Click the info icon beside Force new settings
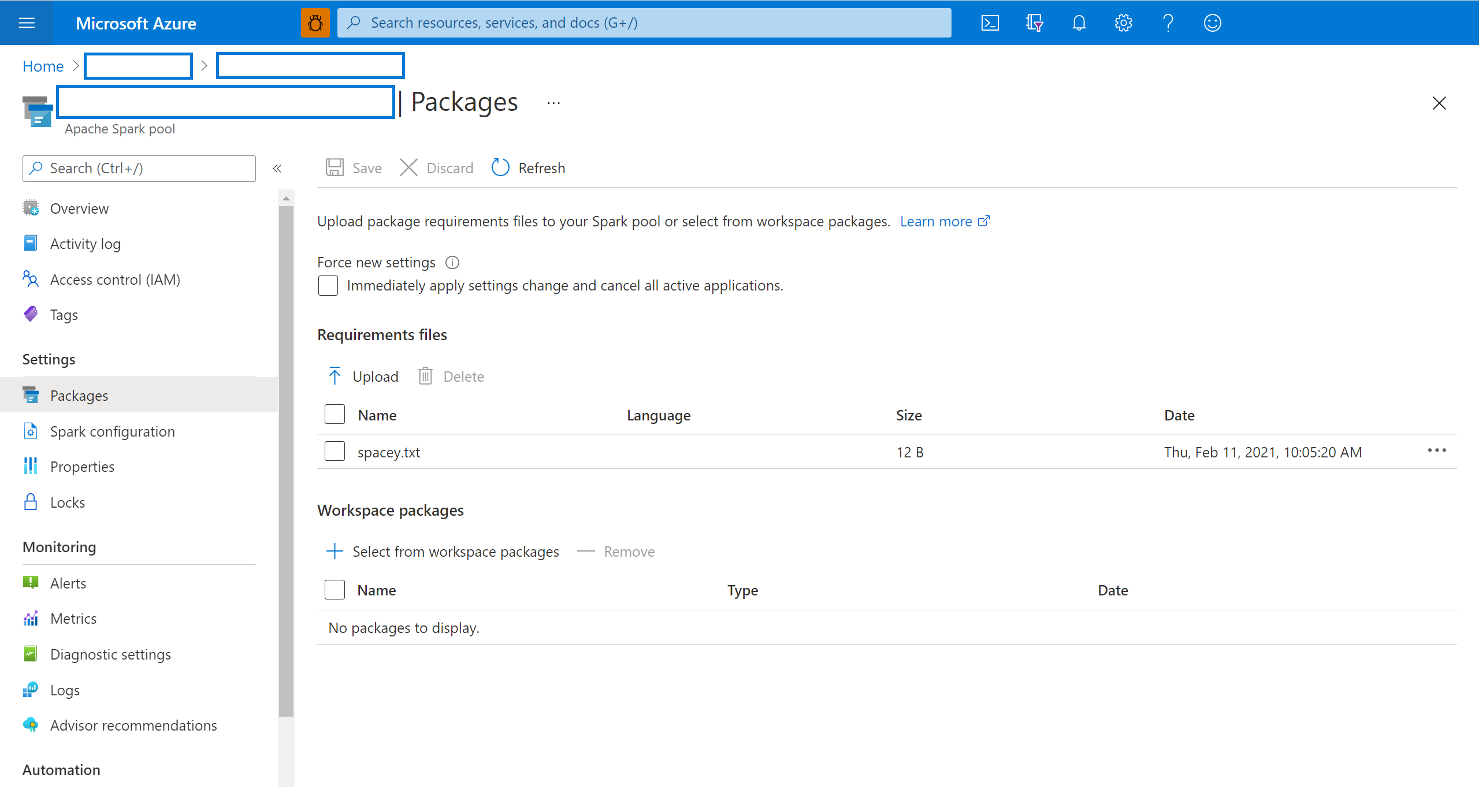 point(452,263)
